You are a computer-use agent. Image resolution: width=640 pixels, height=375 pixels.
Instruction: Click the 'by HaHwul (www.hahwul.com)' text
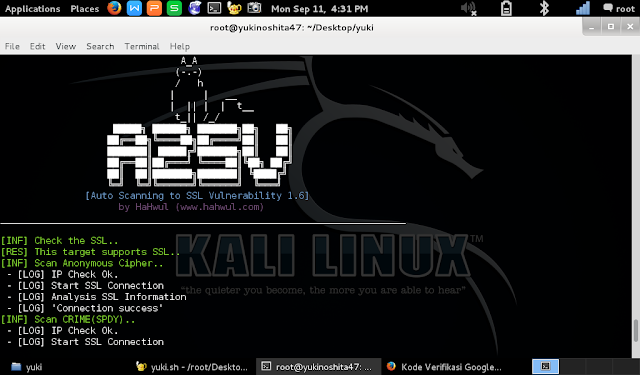(x=191, y=207)
